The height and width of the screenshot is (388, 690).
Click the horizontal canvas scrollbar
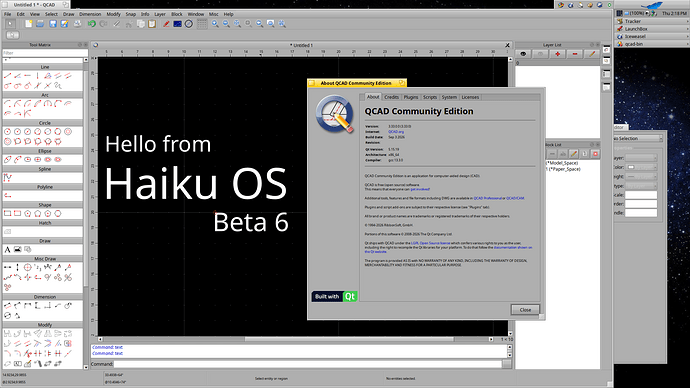[x=295, y=339]
